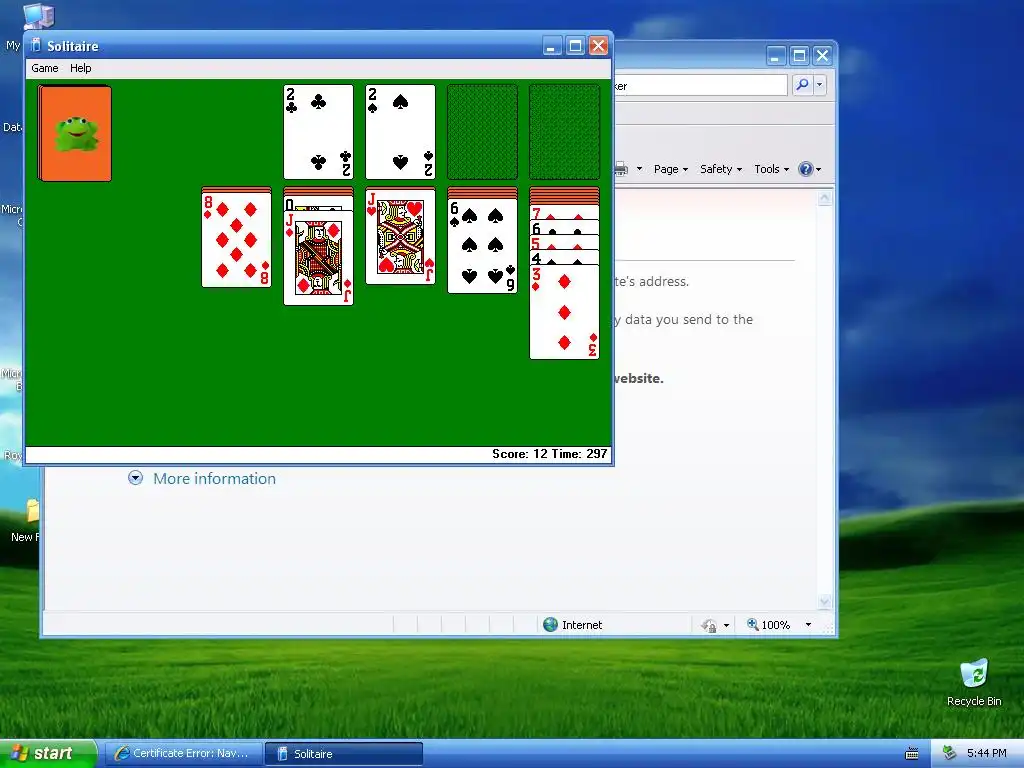Maximize the browser window

pos(799,56)
